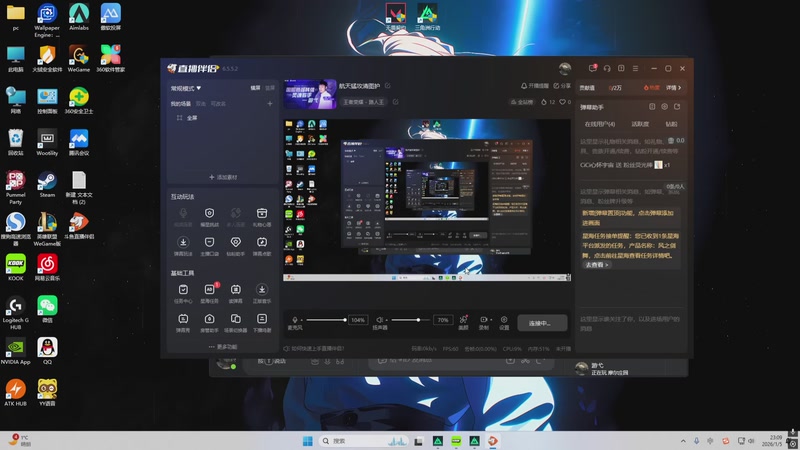Adjust the microphone volume slider
800x450 pixels.
pyautogui.click(x=326, y=320)
